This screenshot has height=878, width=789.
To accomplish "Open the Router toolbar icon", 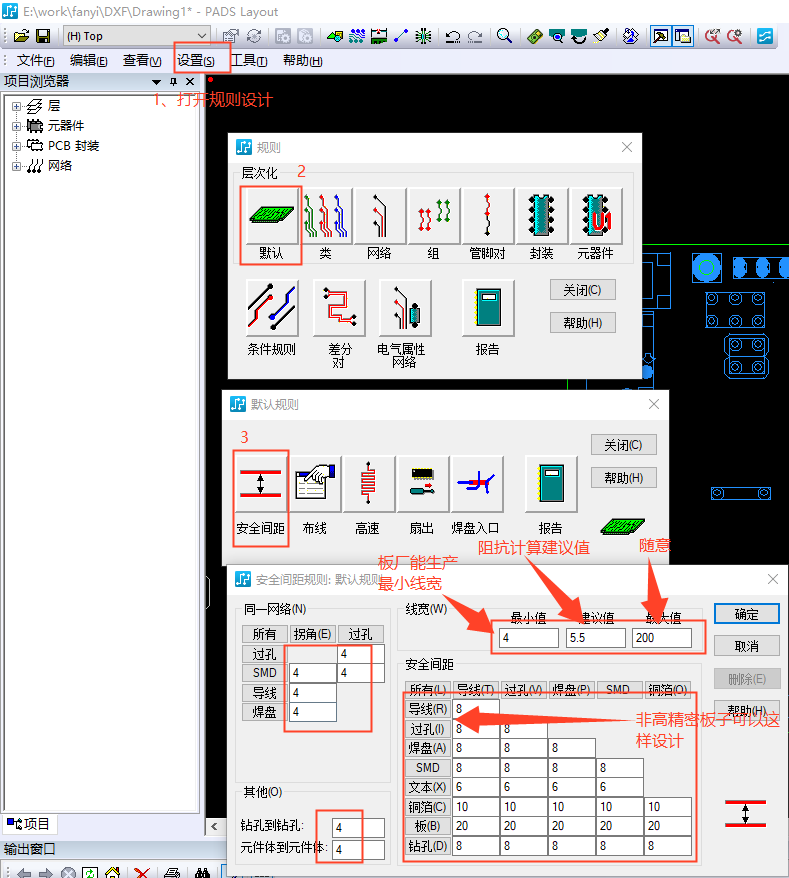I will point(357,36).
